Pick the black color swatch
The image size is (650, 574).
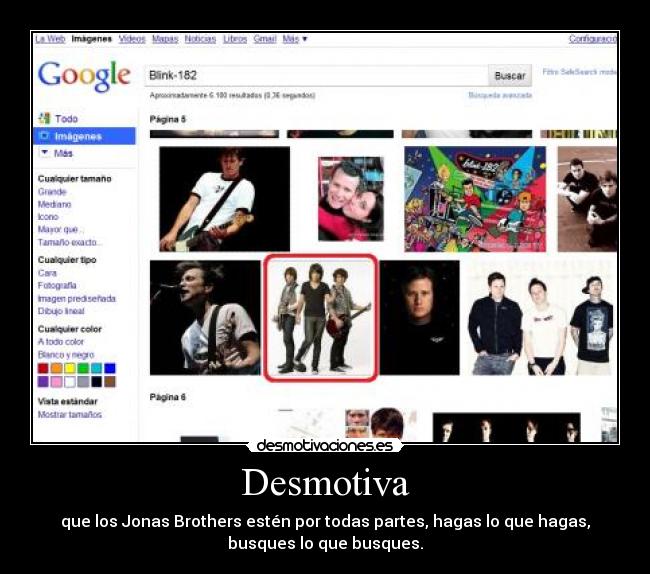(x=96, y=381)
